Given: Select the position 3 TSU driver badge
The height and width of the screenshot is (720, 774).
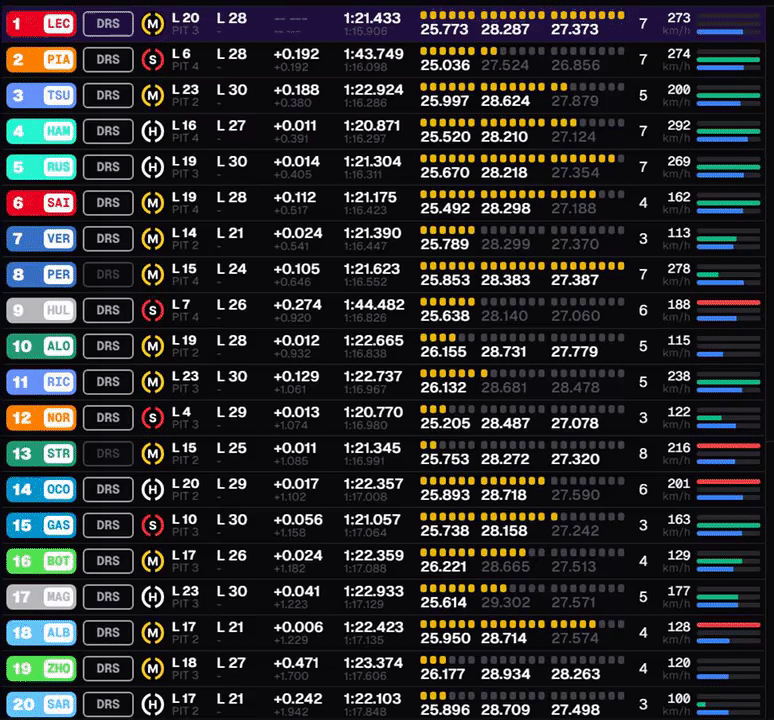Looking at the screenshot, I should pyautogui.click(x=41, y=96).
